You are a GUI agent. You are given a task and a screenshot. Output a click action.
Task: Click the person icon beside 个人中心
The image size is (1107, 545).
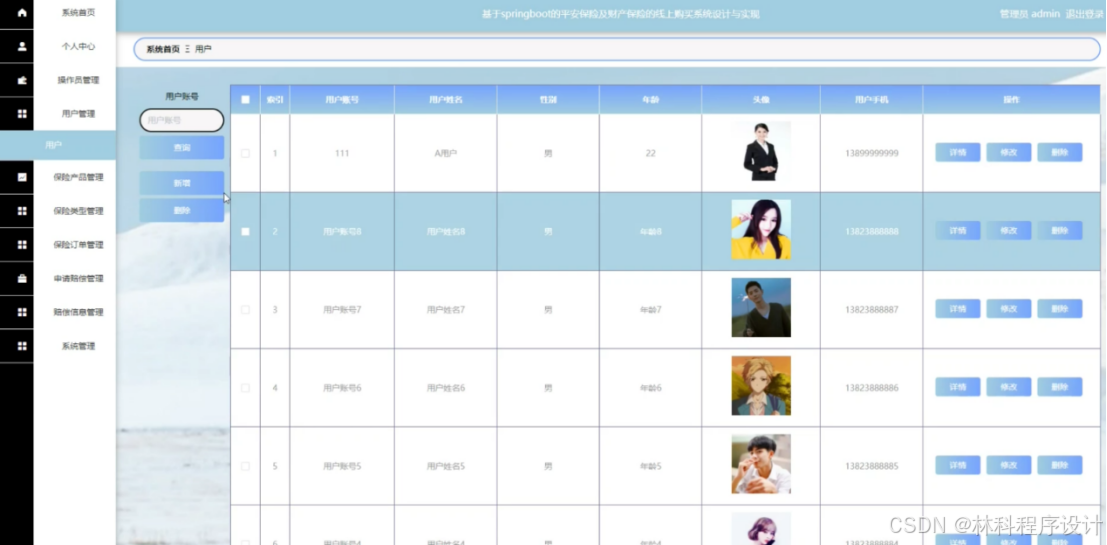click(22, 47)
